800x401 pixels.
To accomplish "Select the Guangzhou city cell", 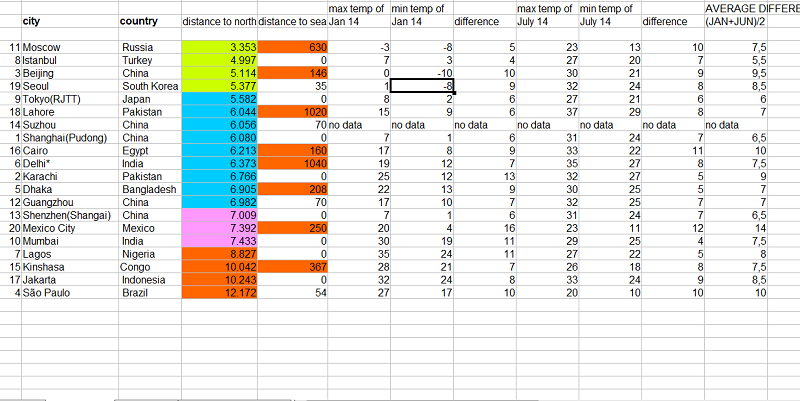I will 70,202.
